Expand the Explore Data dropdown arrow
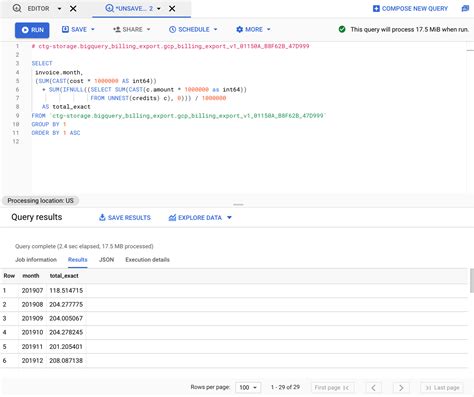 (x=229, y=218)
